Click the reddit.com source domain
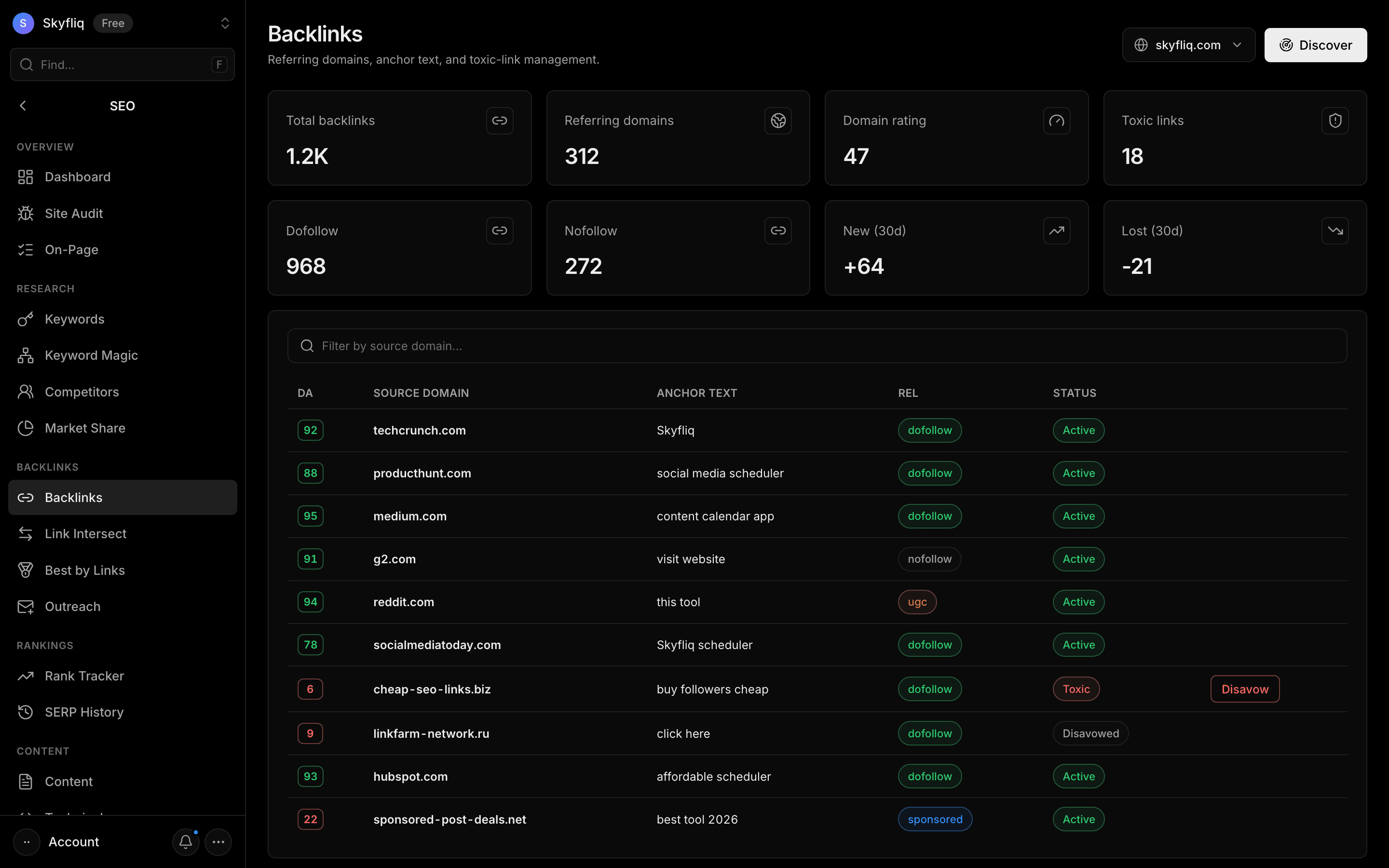The image size is (1389, 868). (404, 602)
